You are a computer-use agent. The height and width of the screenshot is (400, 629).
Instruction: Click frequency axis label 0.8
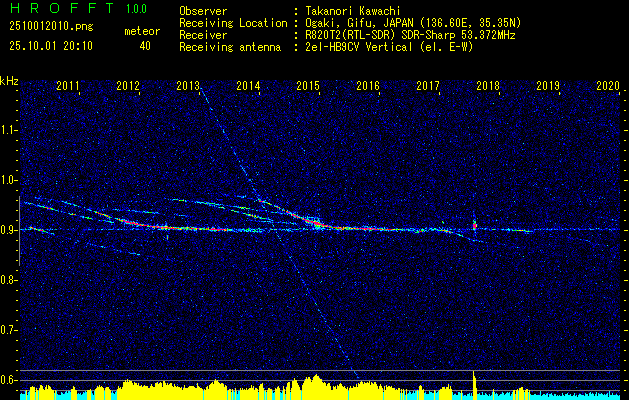coord(8,280)
